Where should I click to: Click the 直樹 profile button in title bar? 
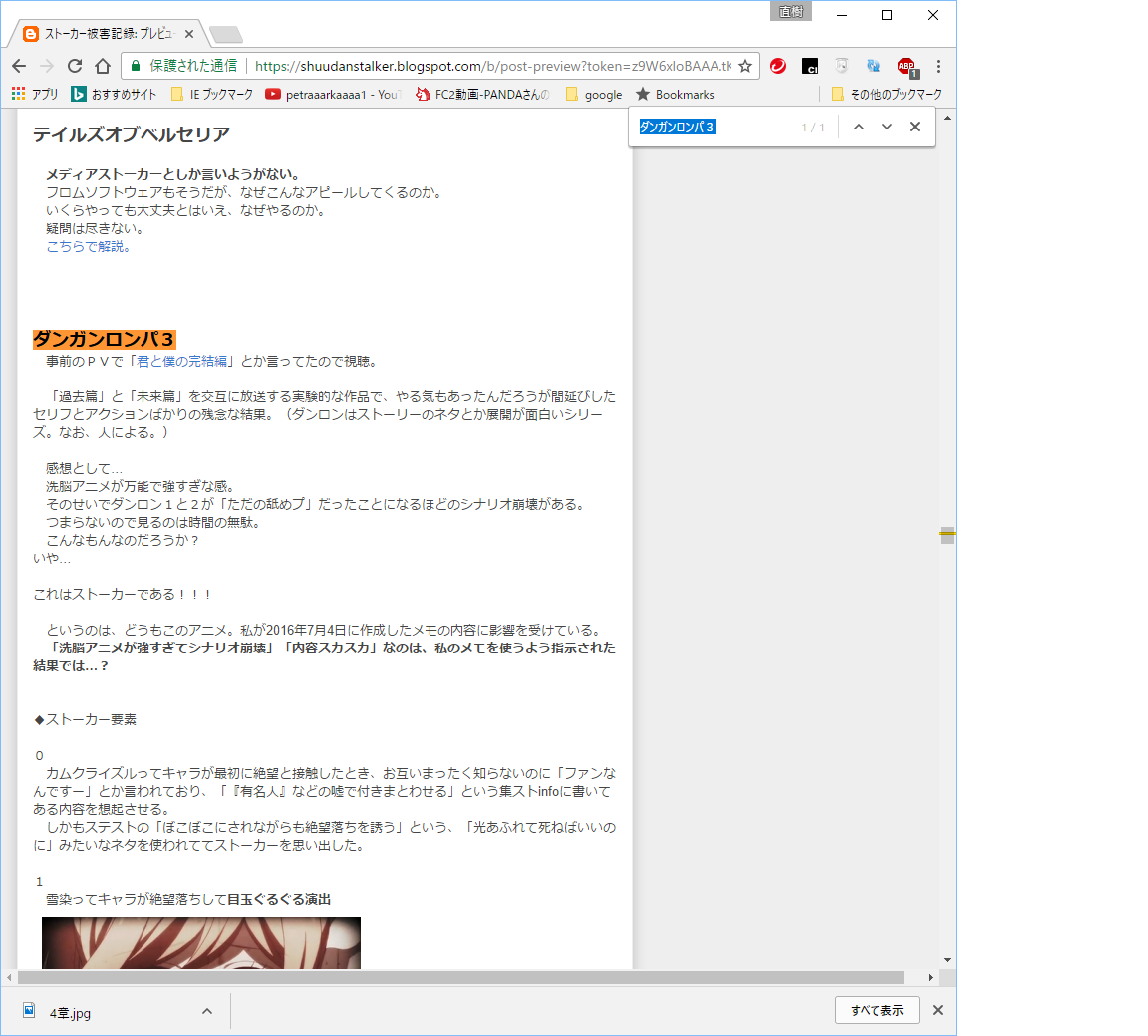click(x=790, y=11)
